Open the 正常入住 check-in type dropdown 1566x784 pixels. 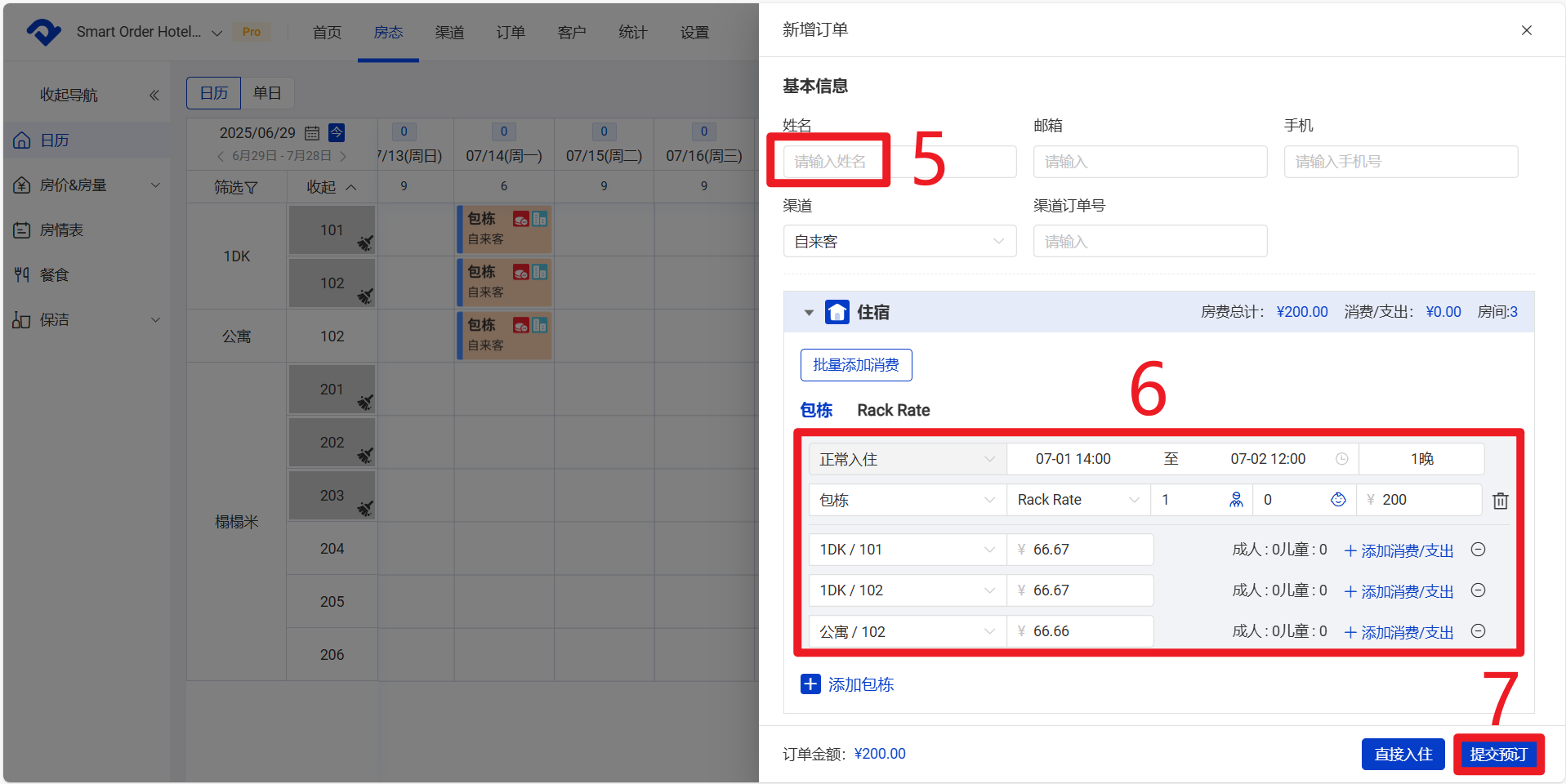coord(907,459)
